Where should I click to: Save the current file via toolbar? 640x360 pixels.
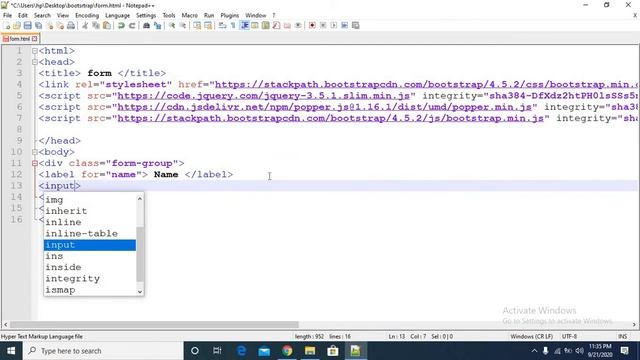[x=27, y=25]
